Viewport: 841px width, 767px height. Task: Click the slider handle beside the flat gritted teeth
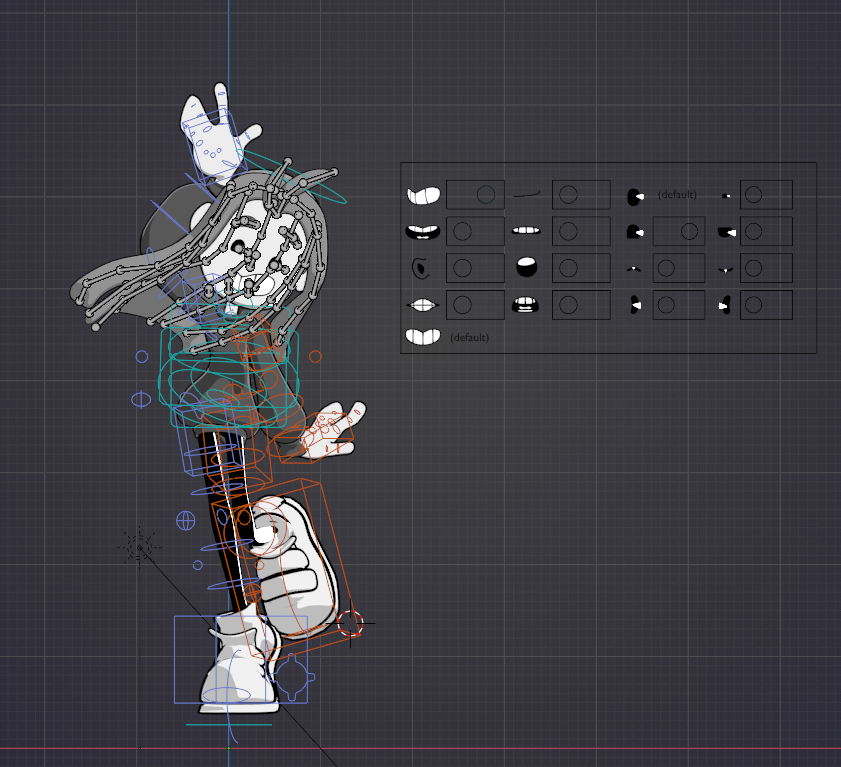569,232
